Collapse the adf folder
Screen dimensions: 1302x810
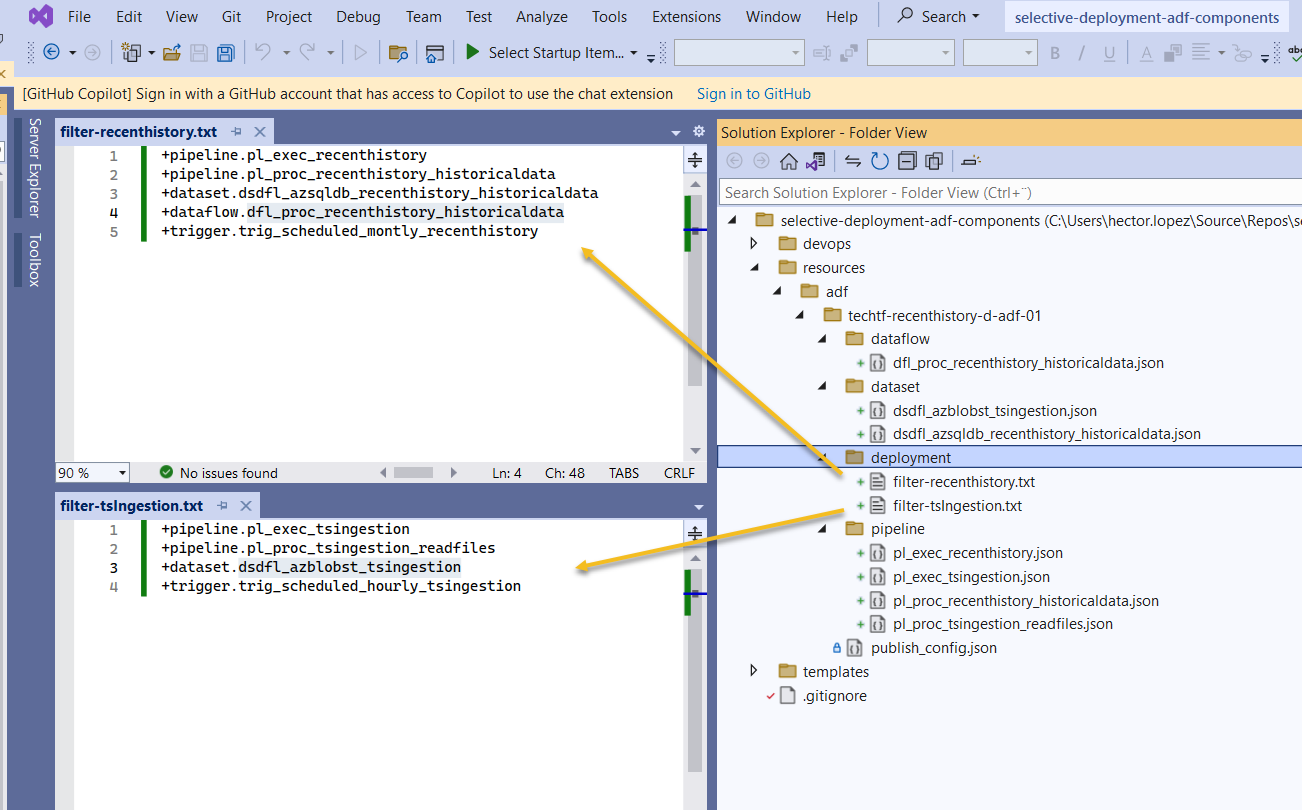[x=777, y=292]
